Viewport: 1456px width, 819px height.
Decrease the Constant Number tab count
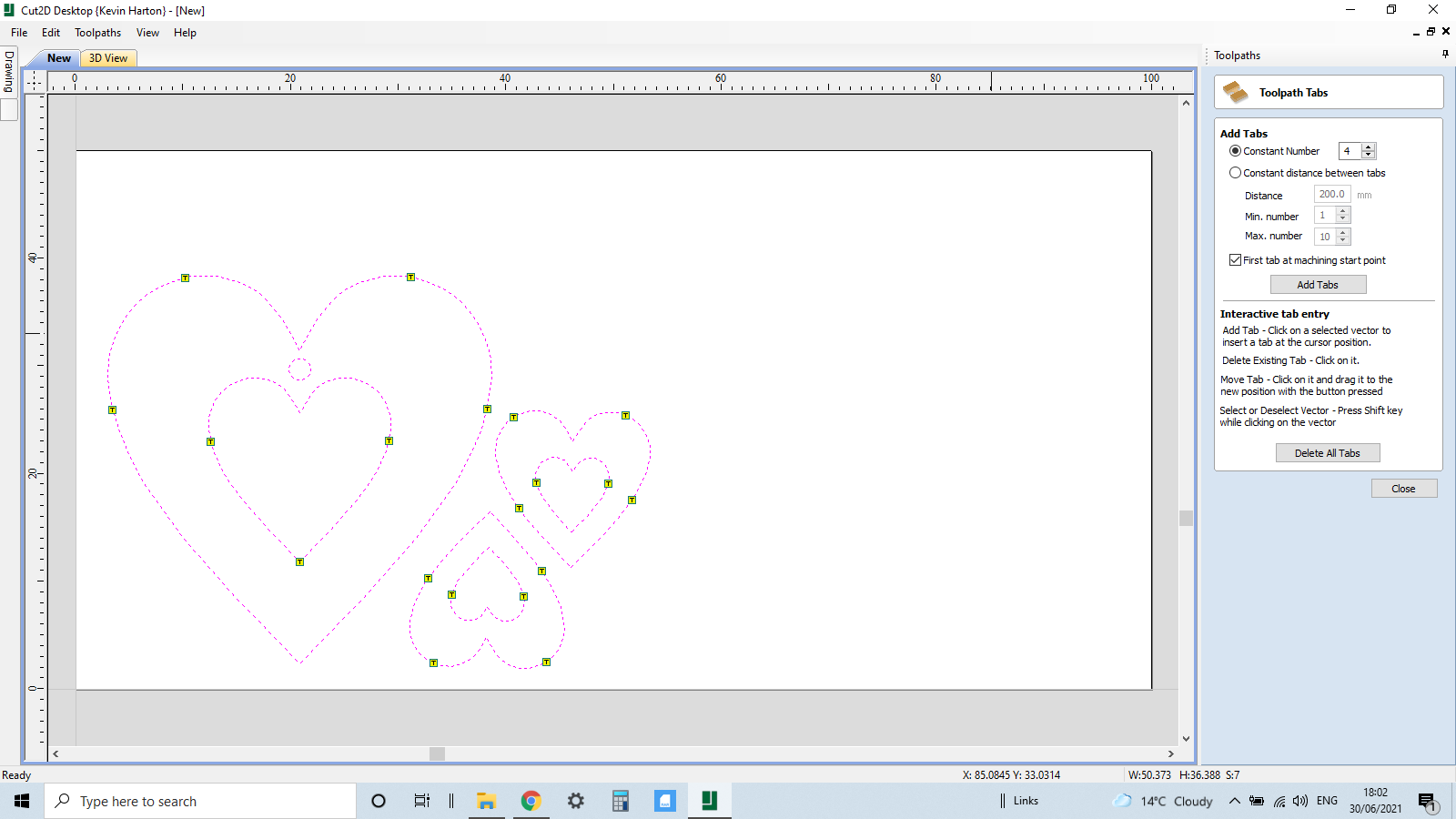point(1369,156)
